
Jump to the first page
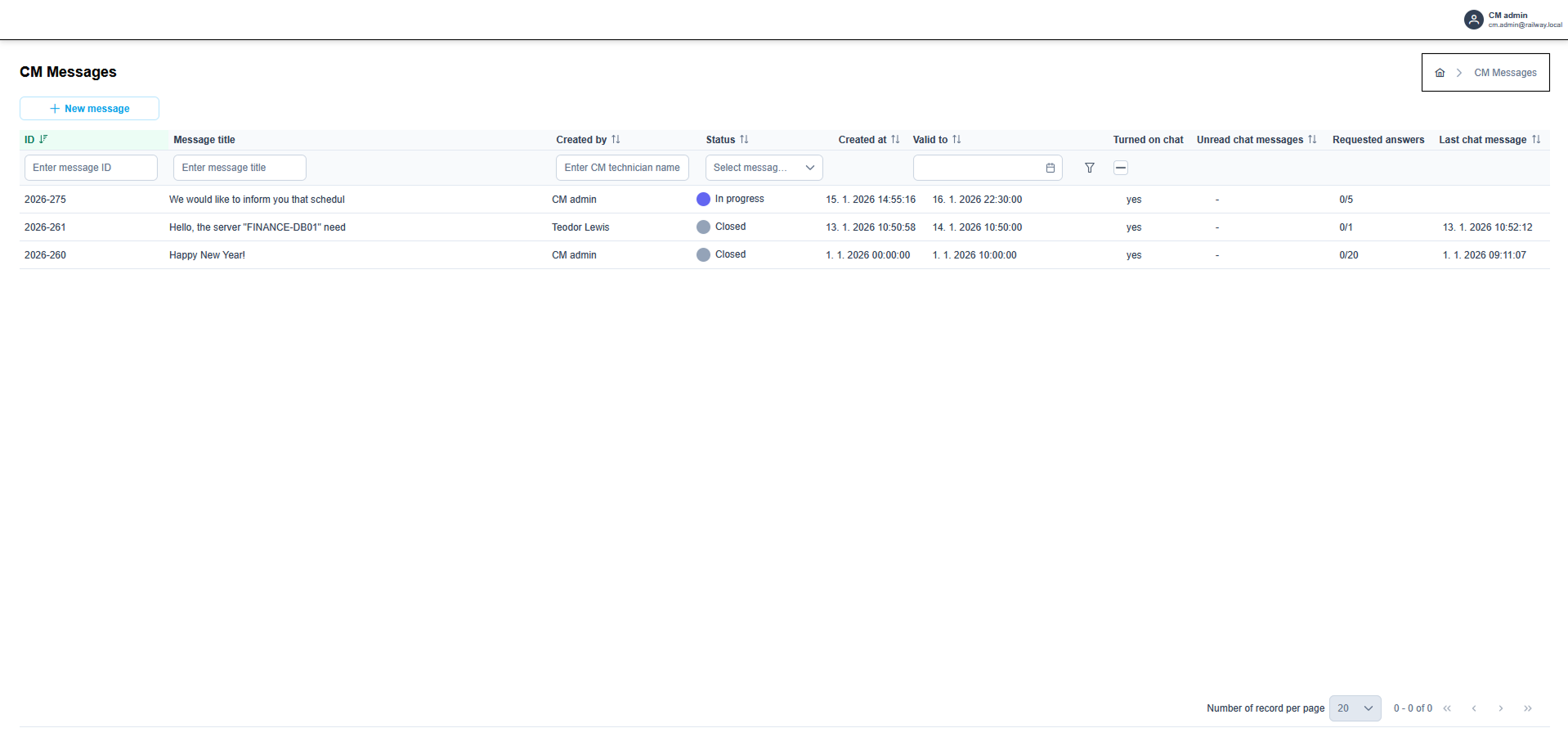coord(1447,708)
